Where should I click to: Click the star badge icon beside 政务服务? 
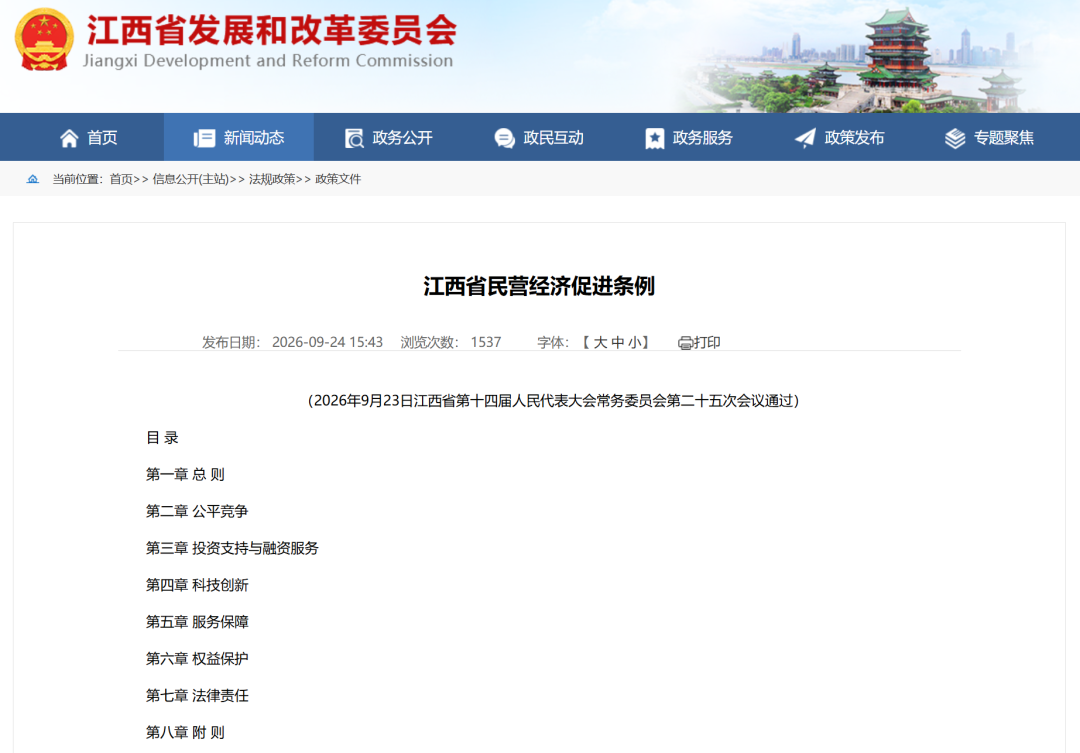coord(654,138)
